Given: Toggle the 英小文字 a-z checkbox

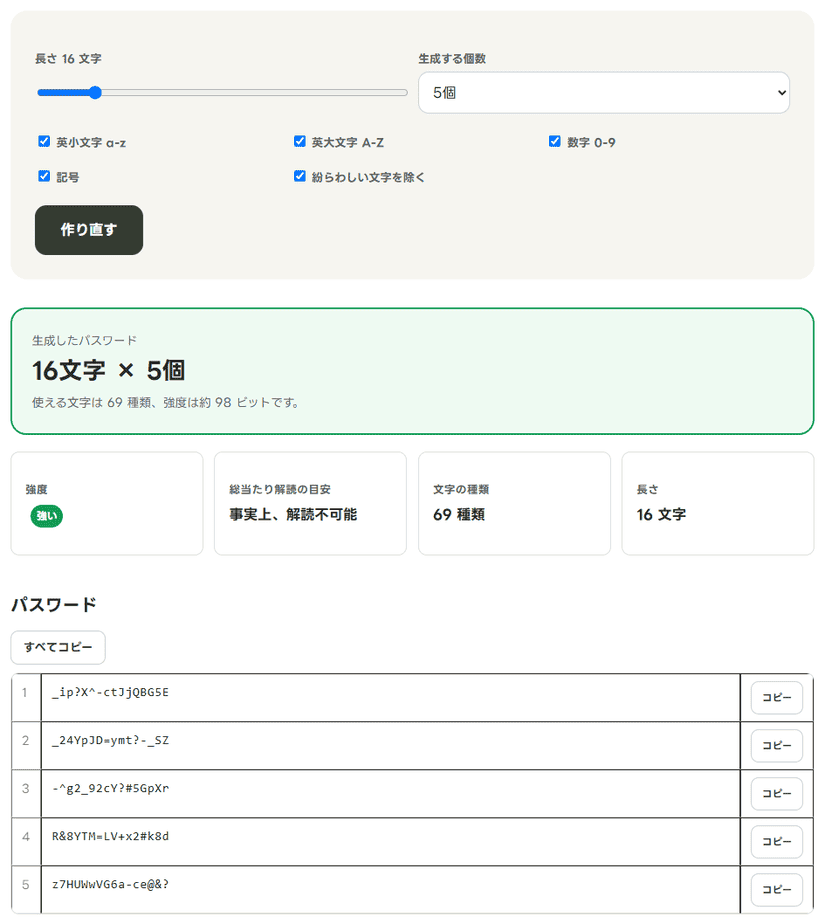Looking at the screenshot, I should coord(44,141).
